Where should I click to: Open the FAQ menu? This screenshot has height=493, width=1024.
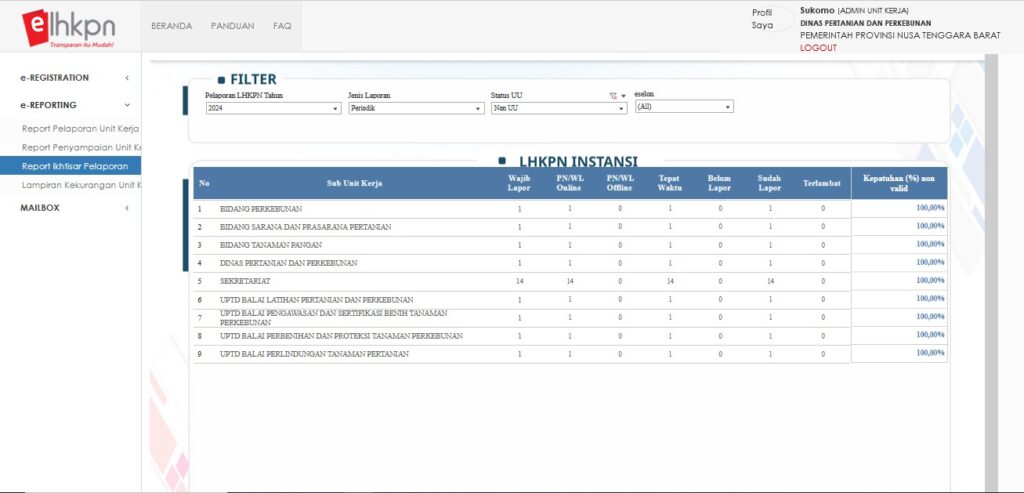(282, 26)
